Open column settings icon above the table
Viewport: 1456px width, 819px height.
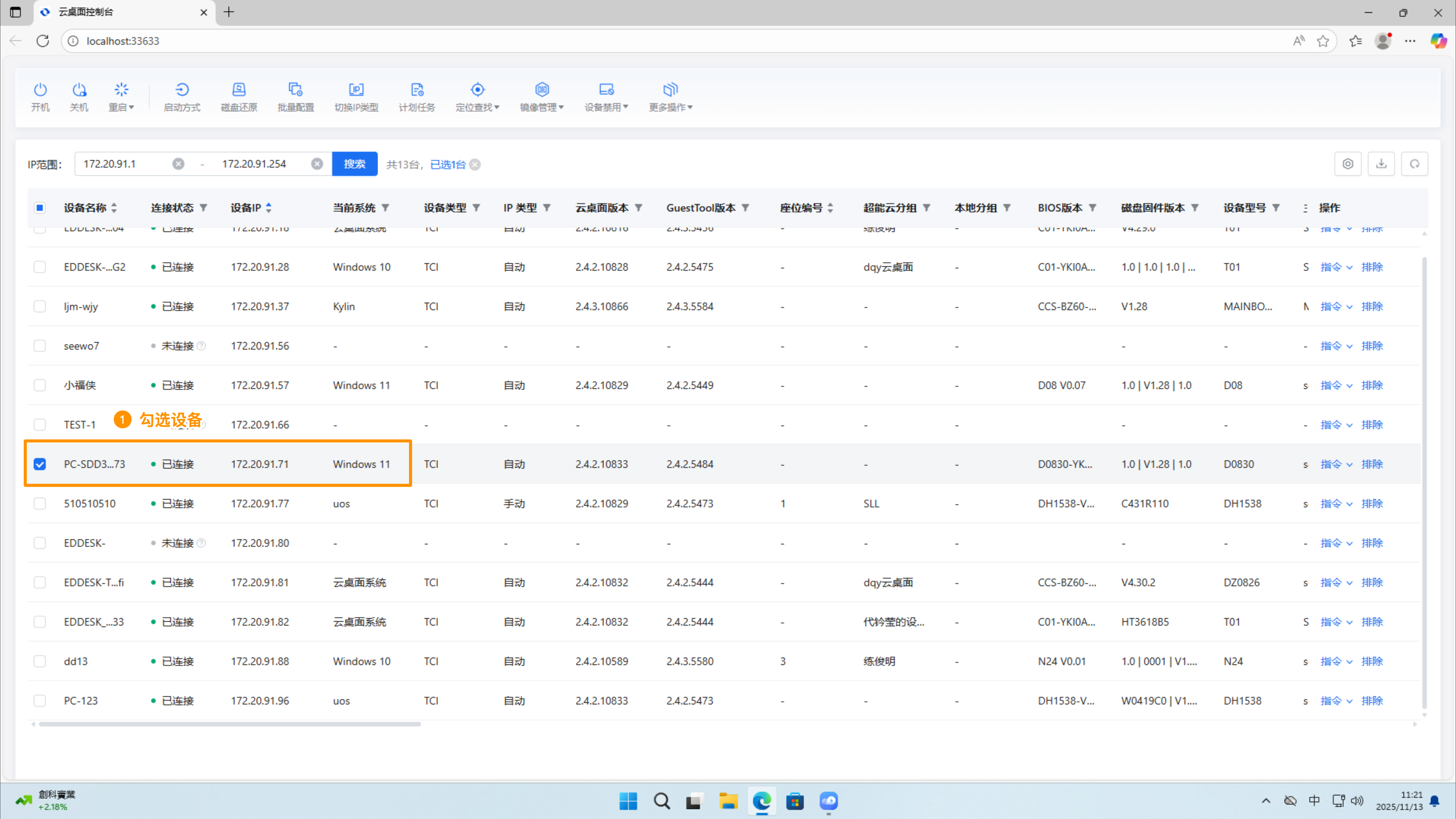coord(1348,164)
